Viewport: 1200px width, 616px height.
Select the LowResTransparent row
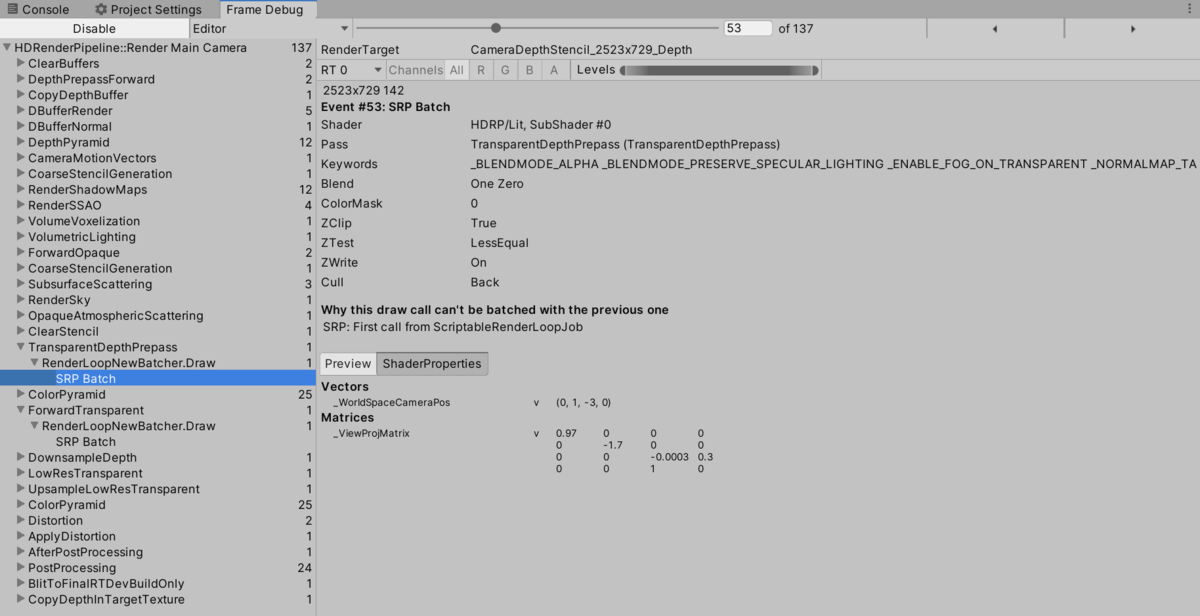pyautogui.click(x=158, y=474)
